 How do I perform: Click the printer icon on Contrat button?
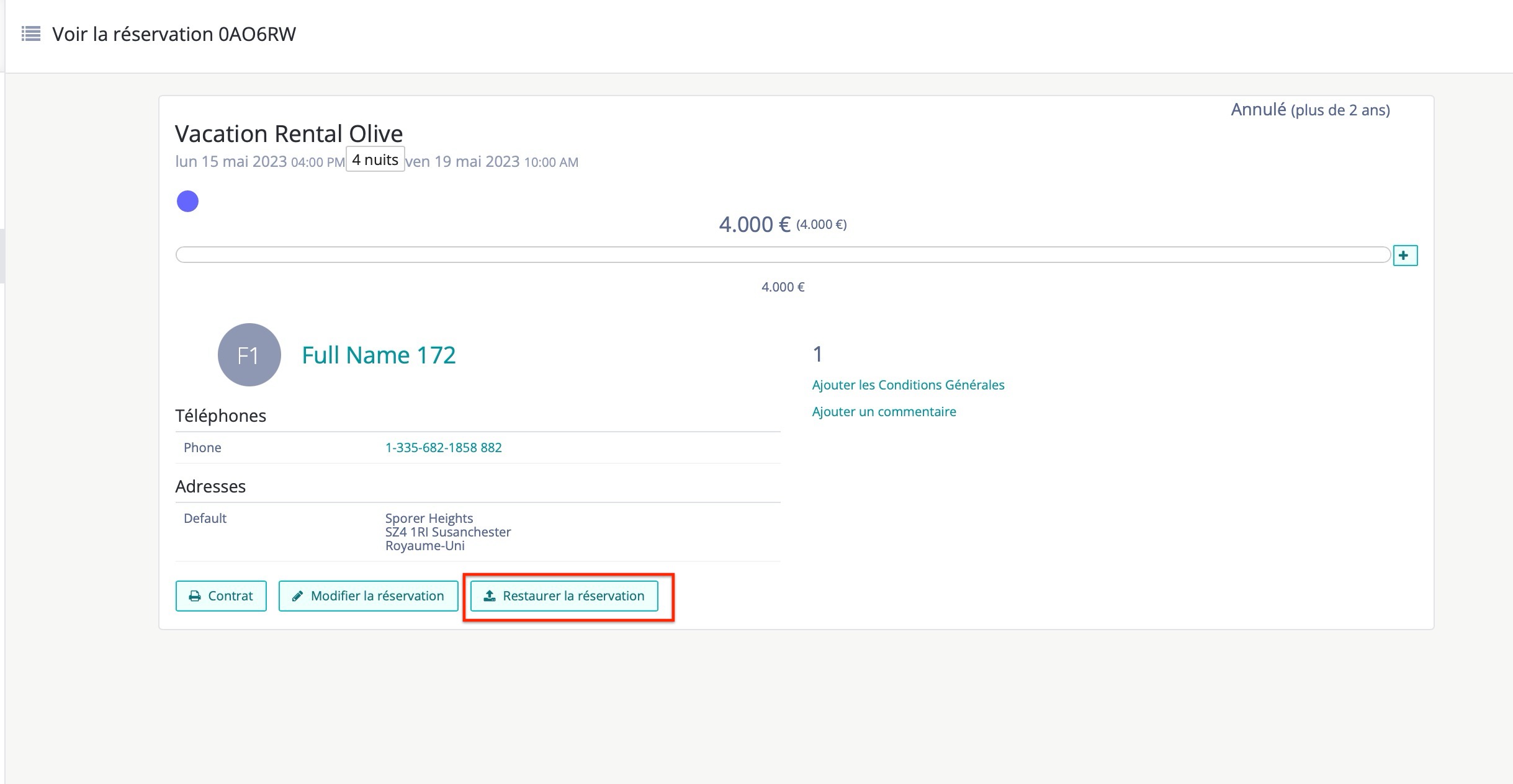point(195,596)
